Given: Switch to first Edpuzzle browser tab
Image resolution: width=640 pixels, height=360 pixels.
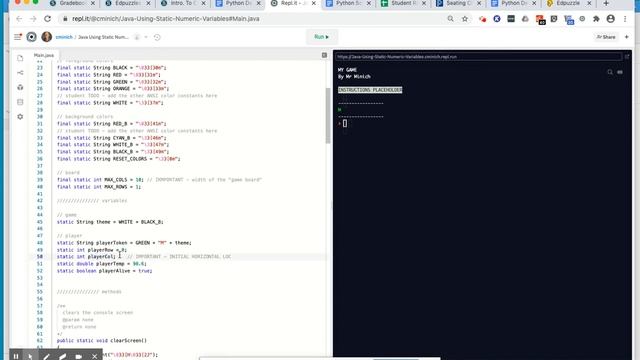Looking at the screenshot, I should [x=127, y=3].
